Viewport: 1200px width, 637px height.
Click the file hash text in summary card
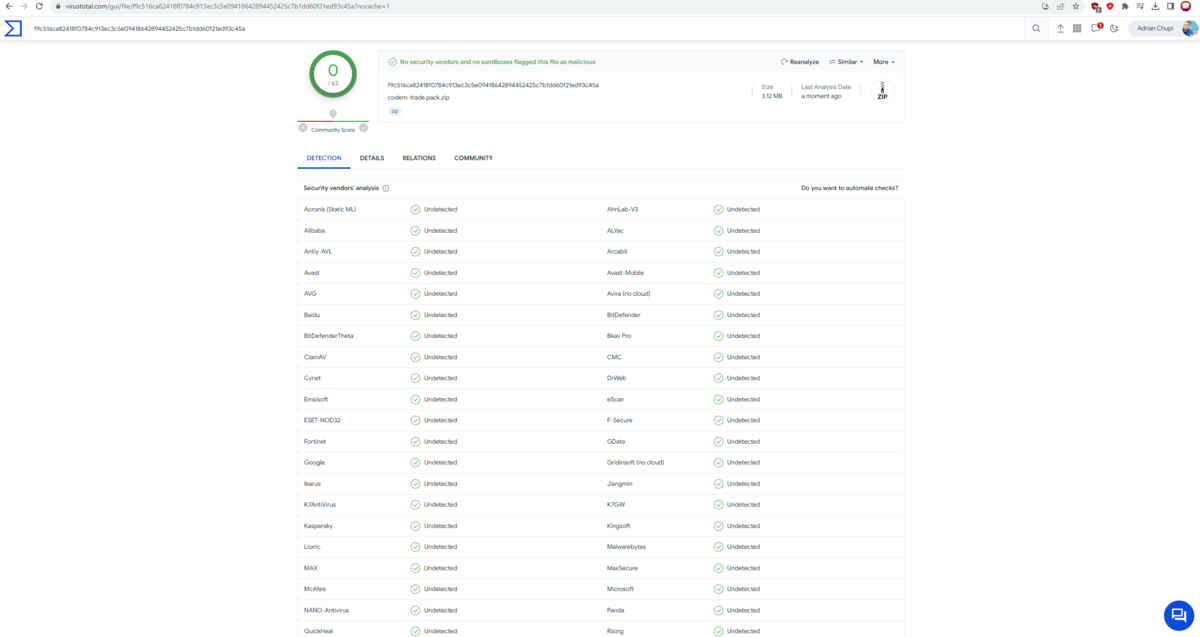(x=493, y=85)
